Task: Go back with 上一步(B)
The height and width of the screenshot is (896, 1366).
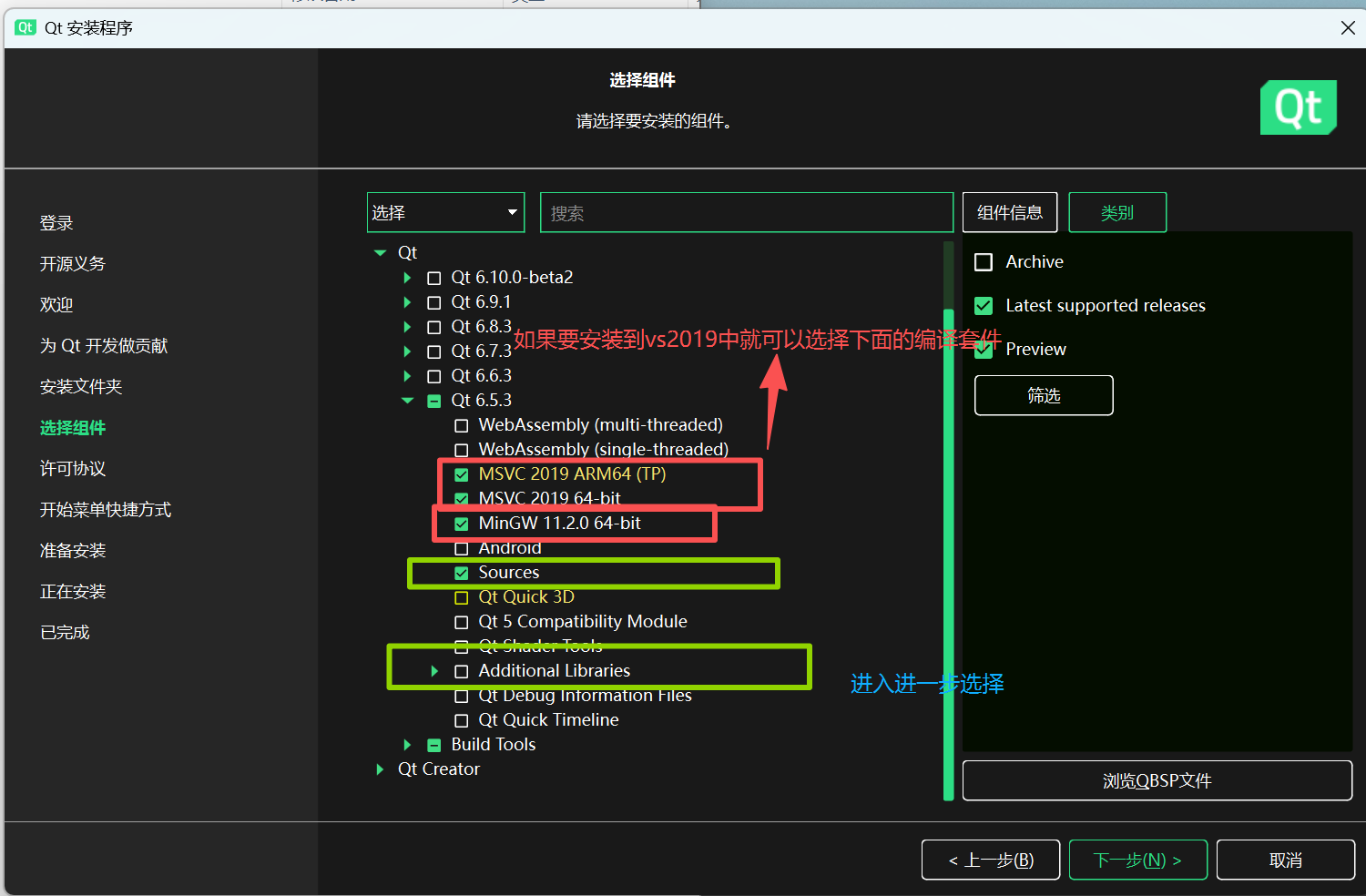Action: pyautogui.click(x=991, y=860)
